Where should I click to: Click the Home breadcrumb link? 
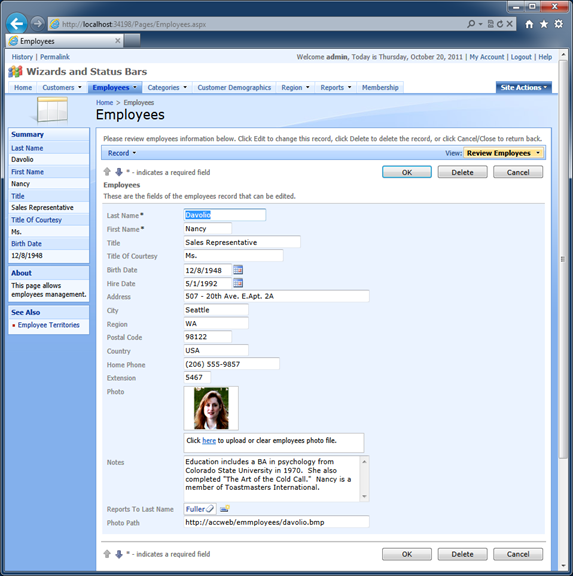(104, 102)
